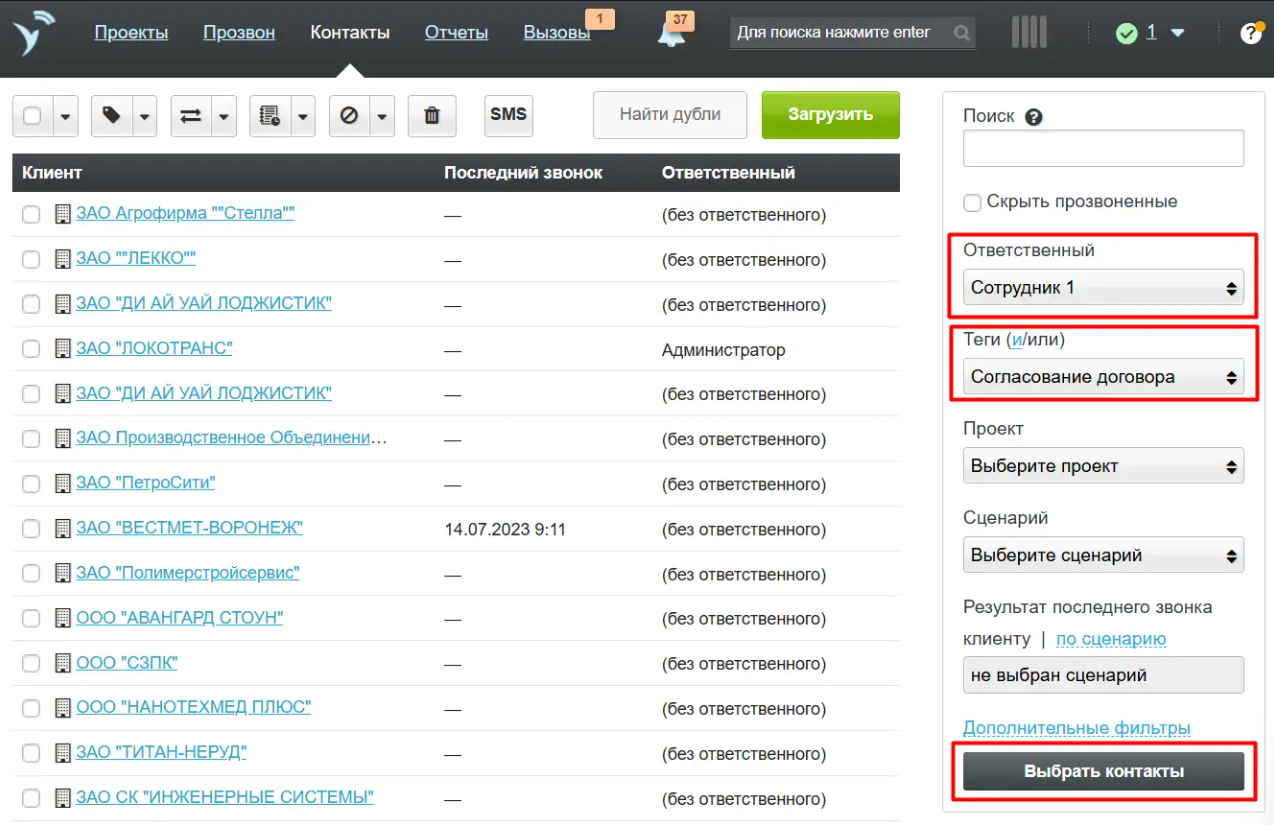Click the block/ban circle icon
This screenshot has height=825, width=1274.
coord(349,116)
